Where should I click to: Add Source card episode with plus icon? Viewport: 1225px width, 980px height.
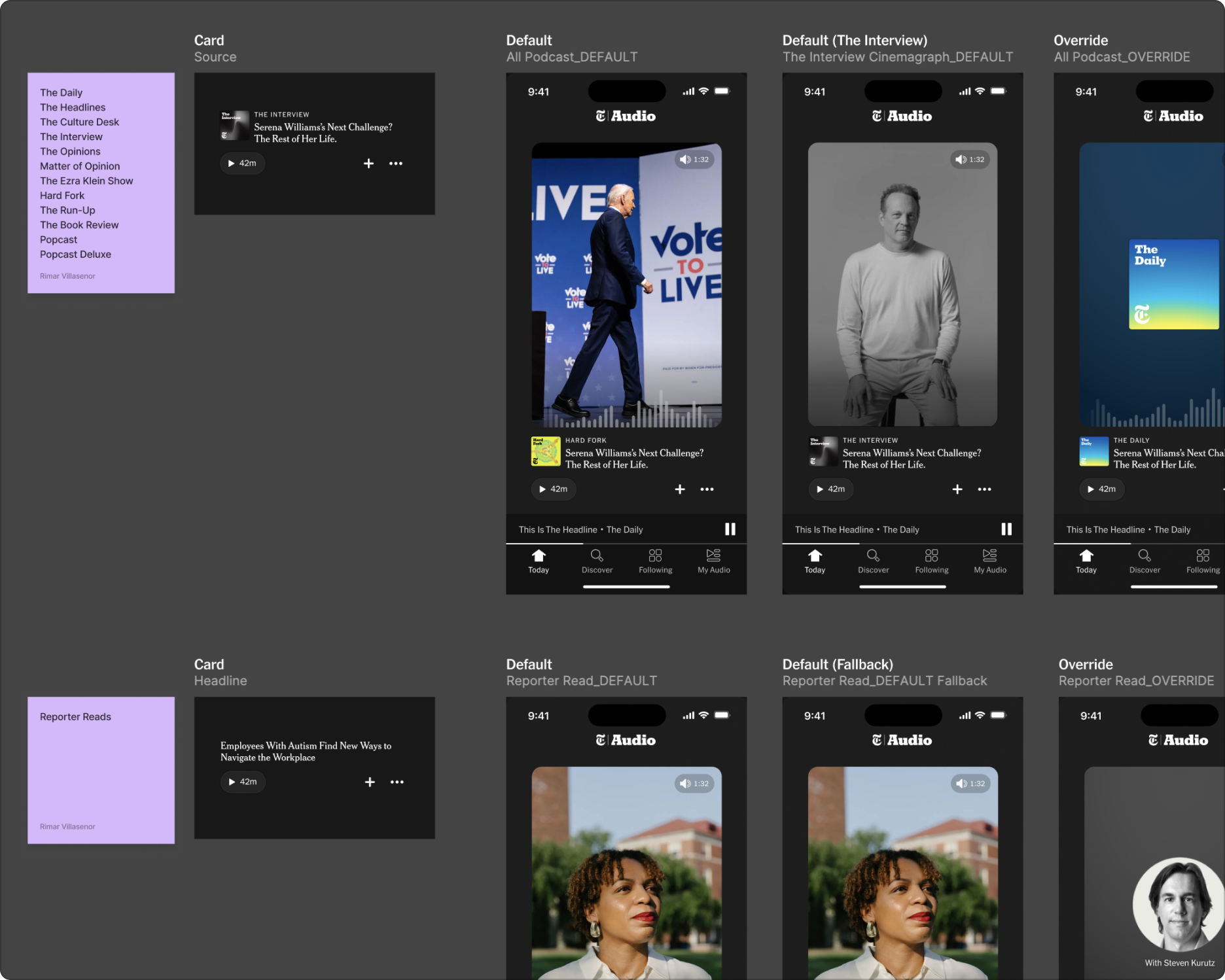click(368, 164)
